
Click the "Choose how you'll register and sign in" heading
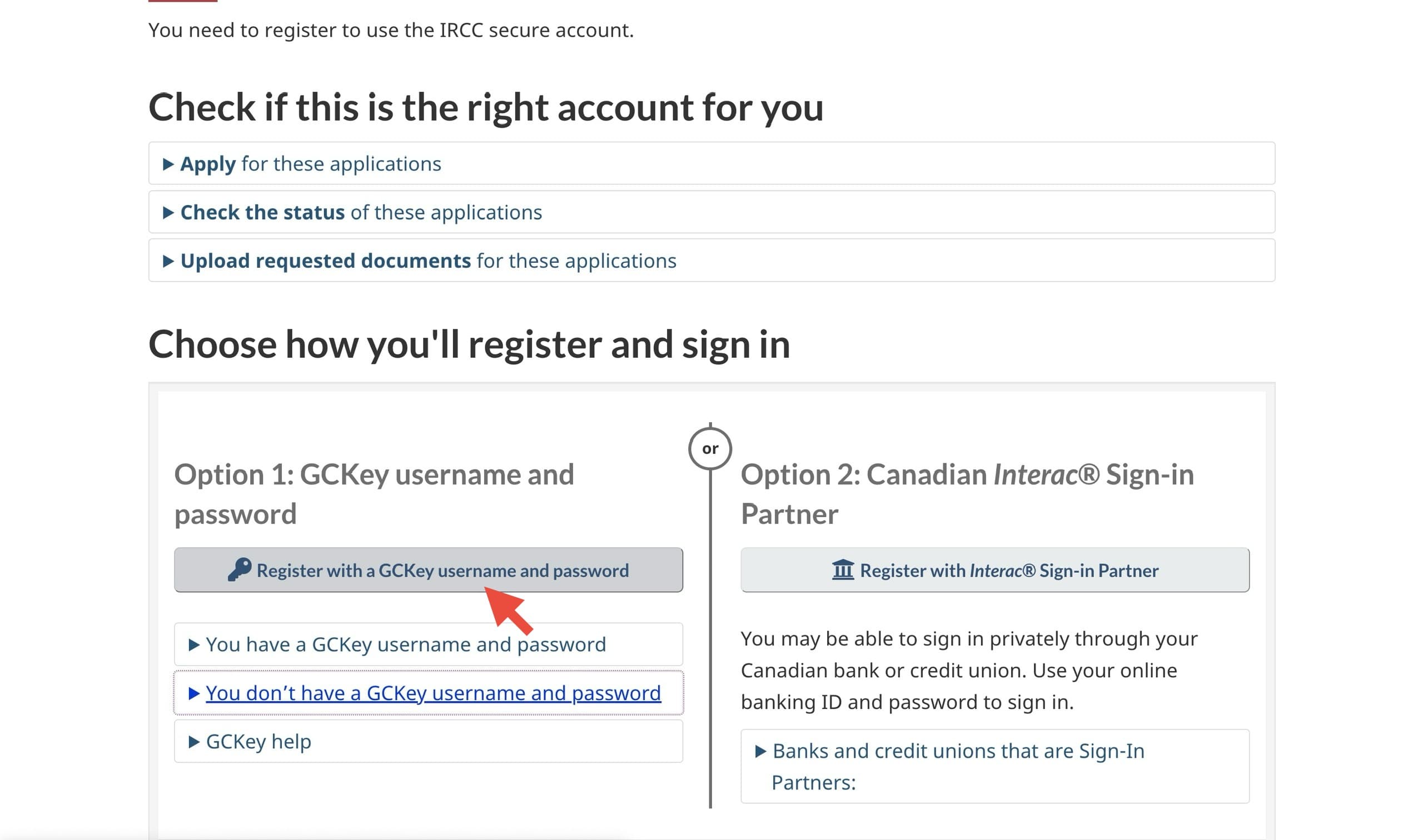(469, 344)
